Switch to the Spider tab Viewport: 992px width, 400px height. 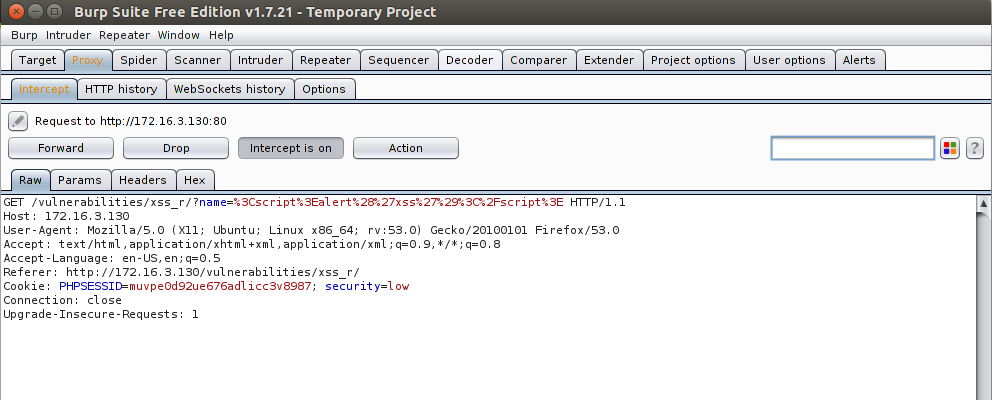[x=139, y=60]
